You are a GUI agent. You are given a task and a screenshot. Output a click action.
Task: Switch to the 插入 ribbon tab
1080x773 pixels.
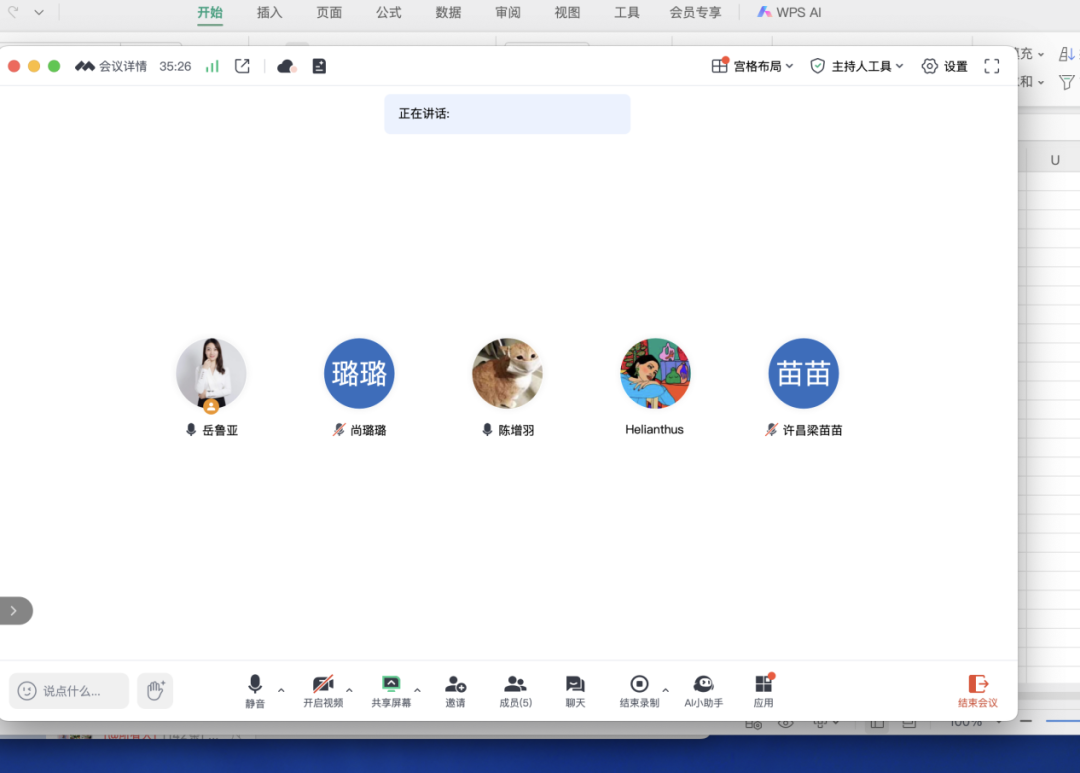[x=269, y=13]
